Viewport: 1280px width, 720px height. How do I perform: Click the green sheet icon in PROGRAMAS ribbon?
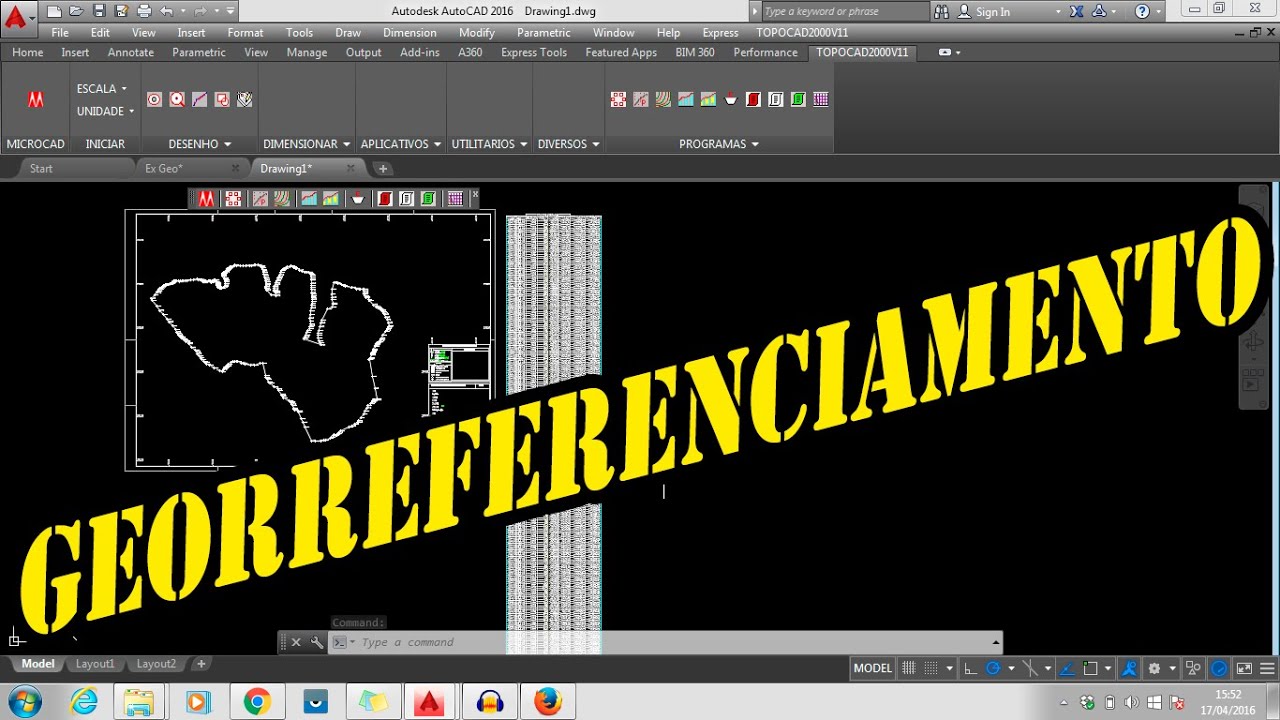tap(798, 99)
